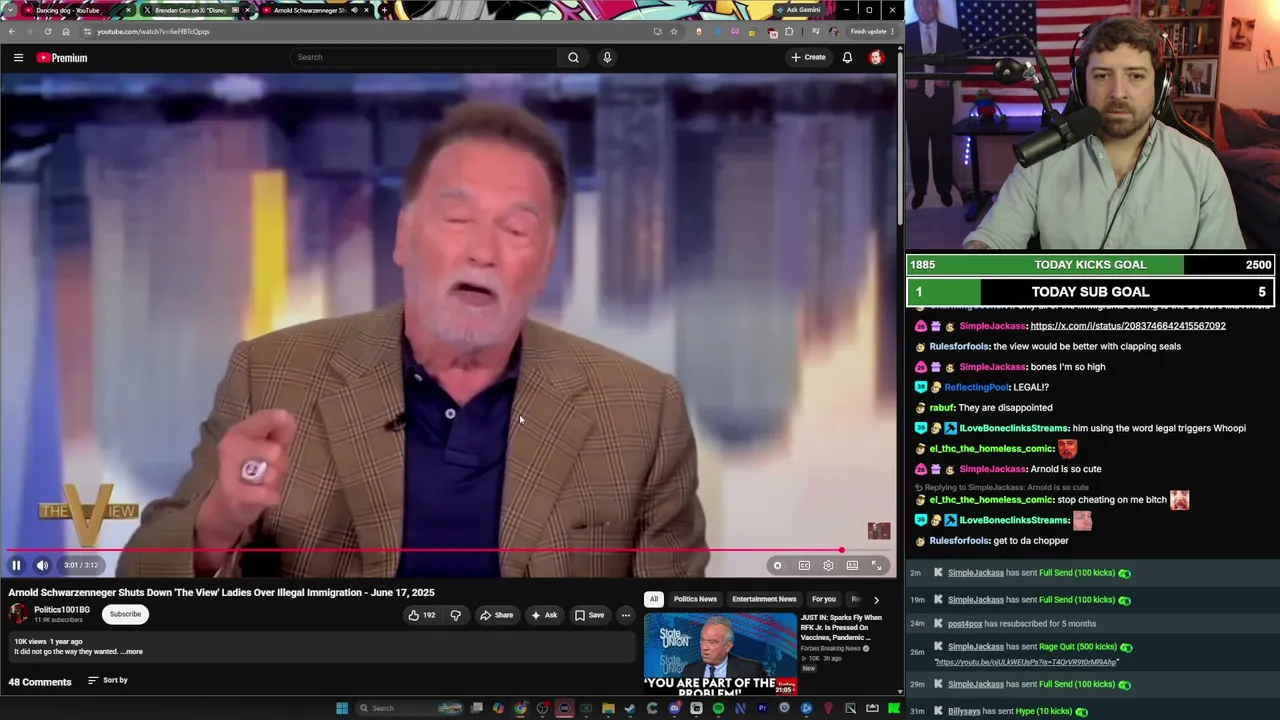Open File Explorer from the taskbar

(608, 708)
